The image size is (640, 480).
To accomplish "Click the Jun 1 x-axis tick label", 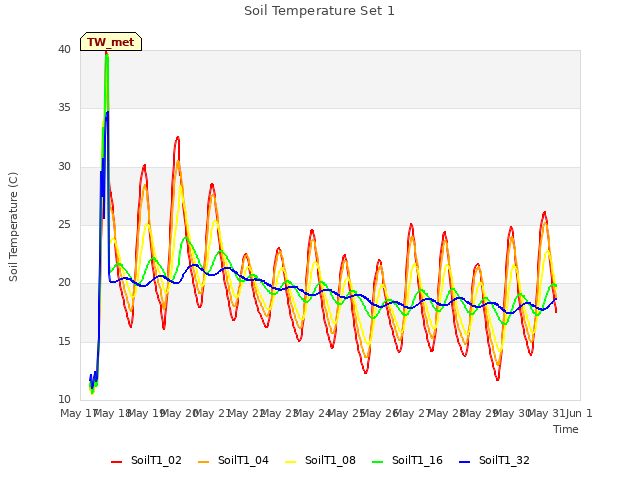I will click(579, 413).
